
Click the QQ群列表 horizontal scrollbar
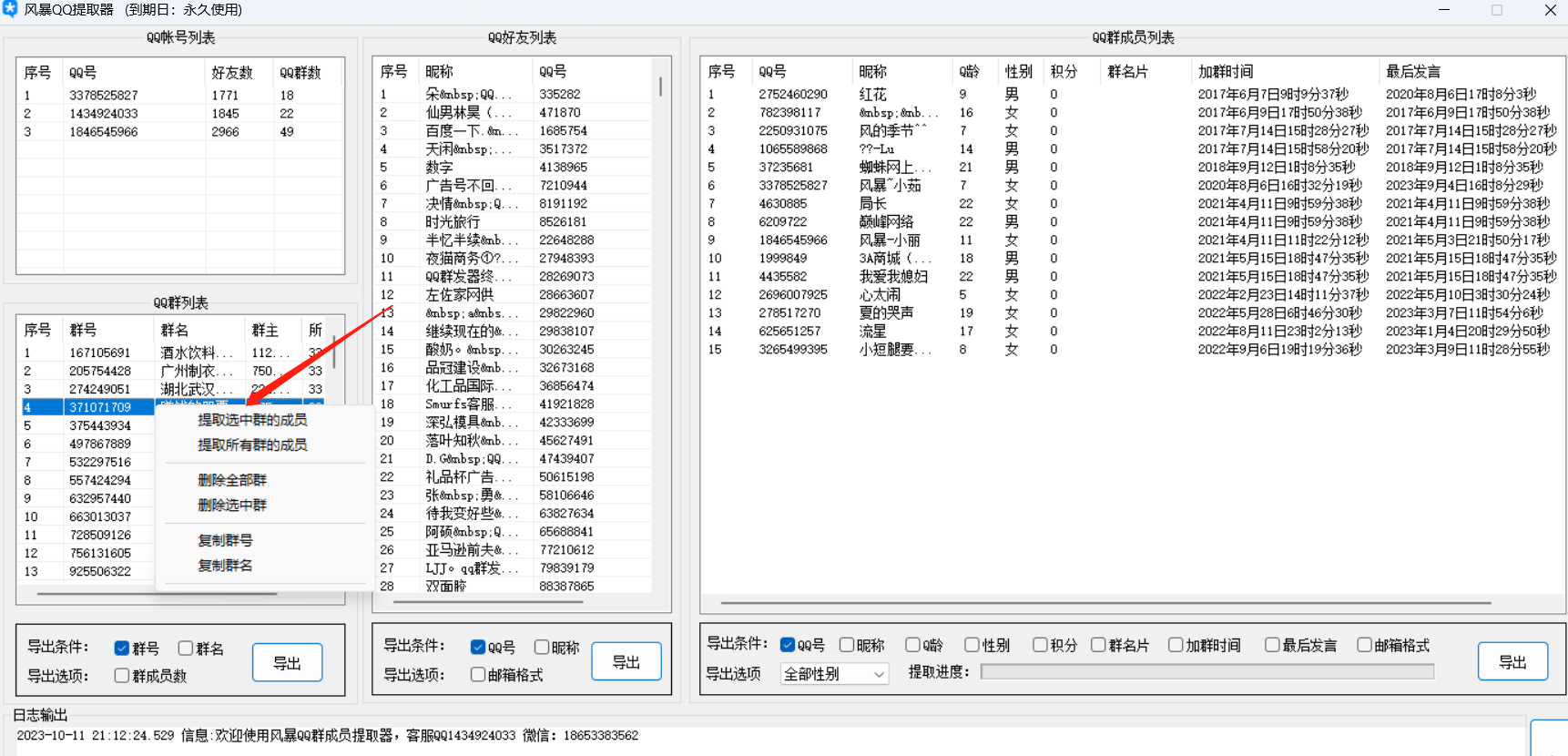[158, 594]
